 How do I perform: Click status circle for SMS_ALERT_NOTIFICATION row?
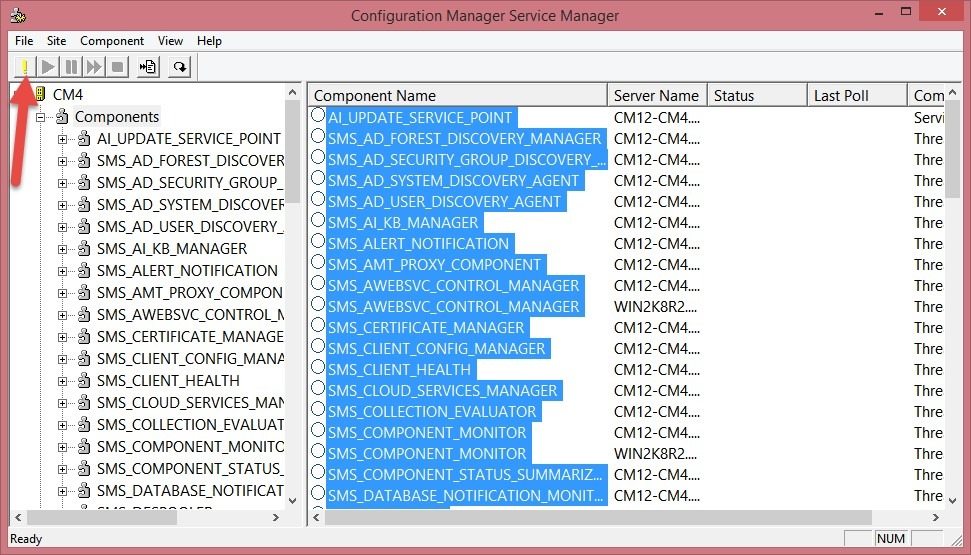click(318, 241)
